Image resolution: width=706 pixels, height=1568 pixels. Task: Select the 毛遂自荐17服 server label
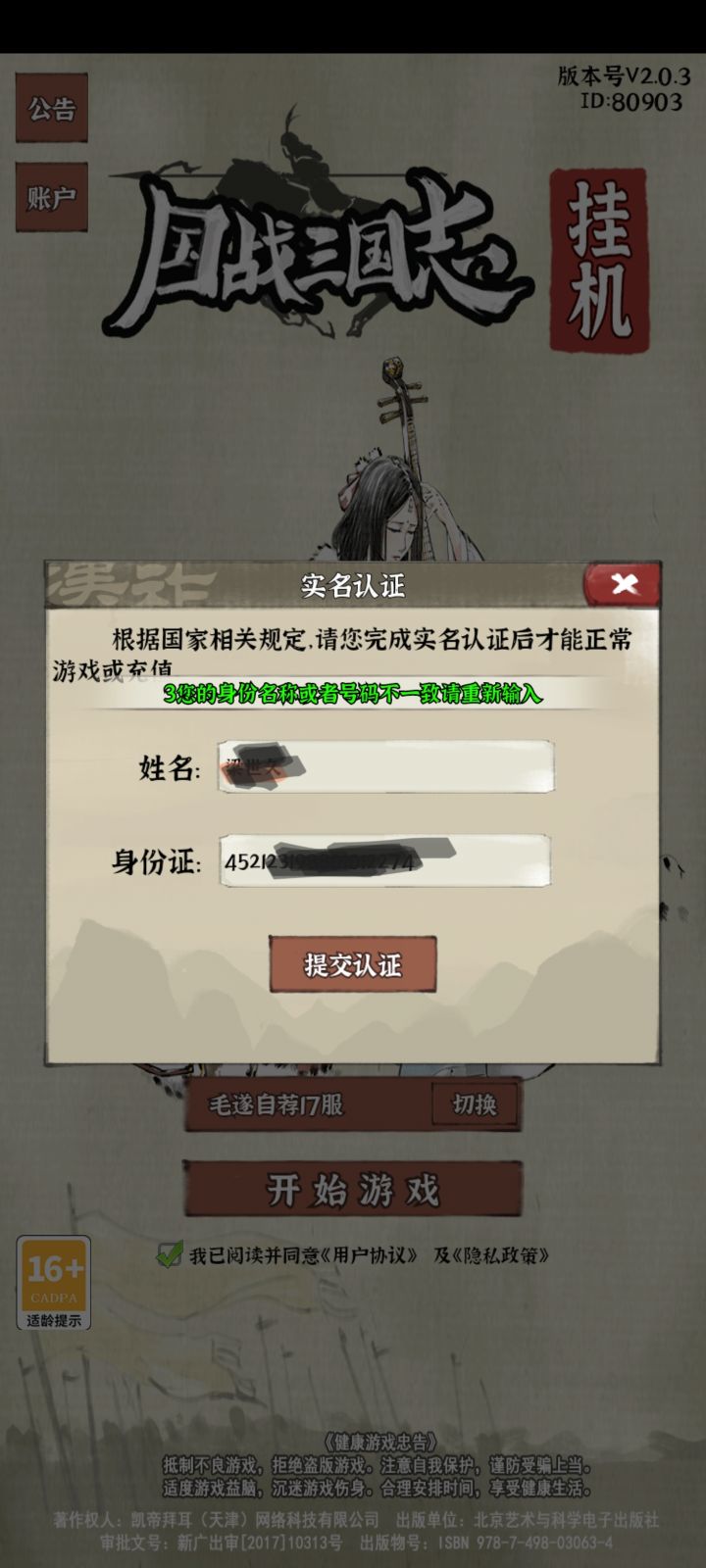click(276, 1104)
